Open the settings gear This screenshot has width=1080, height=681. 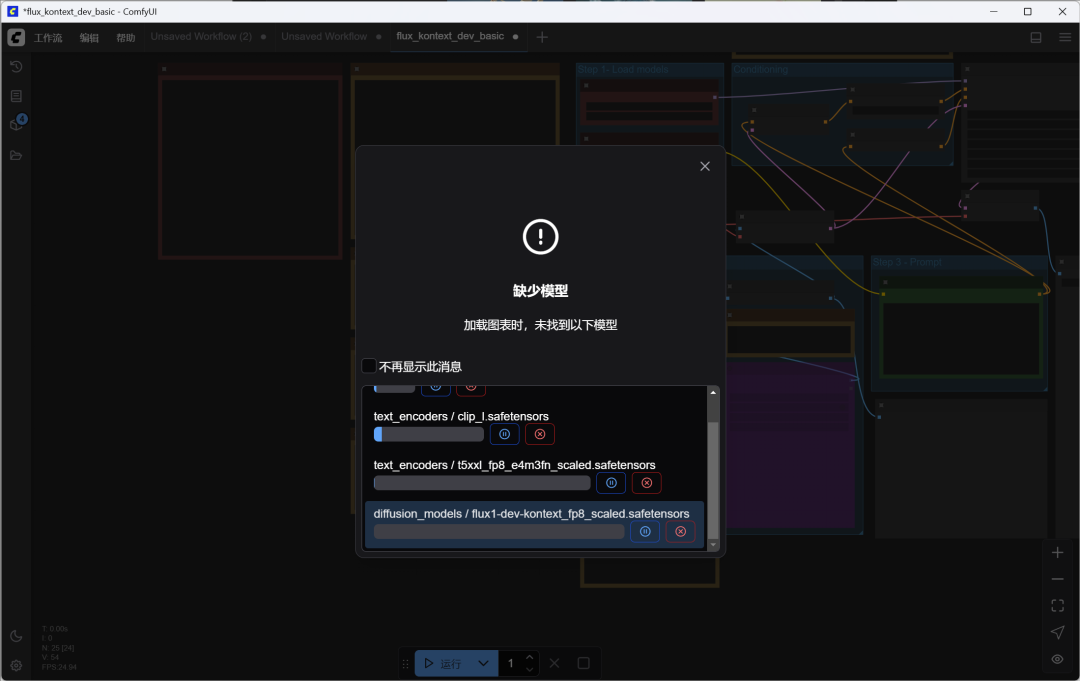coord(16,666)
